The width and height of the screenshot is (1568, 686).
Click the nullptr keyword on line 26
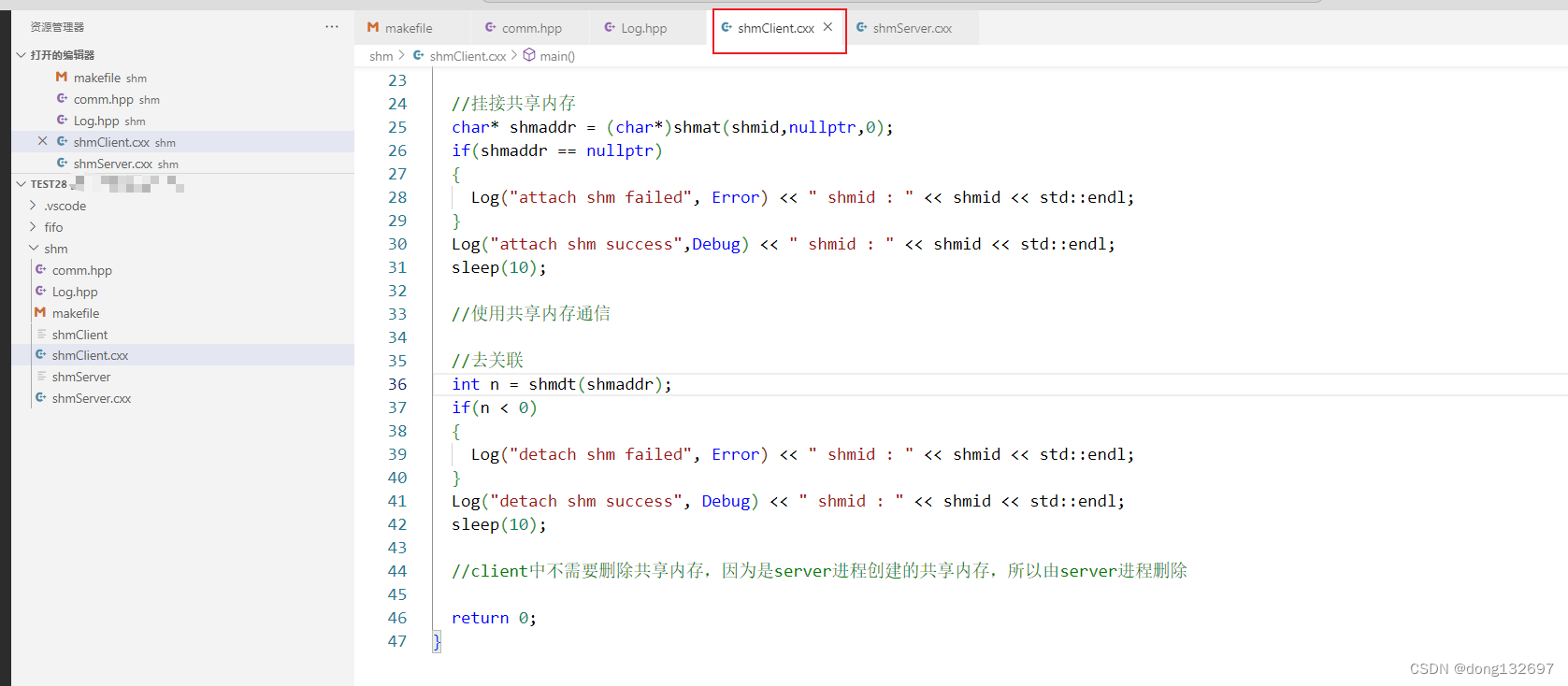pyautogui.click(x=620, y=150)
